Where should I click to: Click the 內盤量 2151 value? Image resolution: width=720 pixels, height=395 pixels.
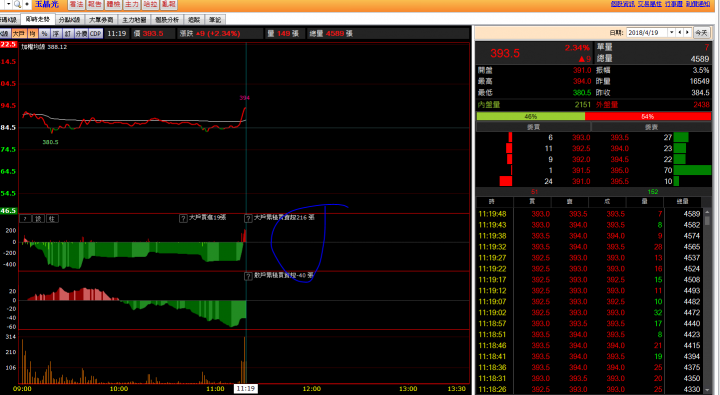click(x=582, y=105)
